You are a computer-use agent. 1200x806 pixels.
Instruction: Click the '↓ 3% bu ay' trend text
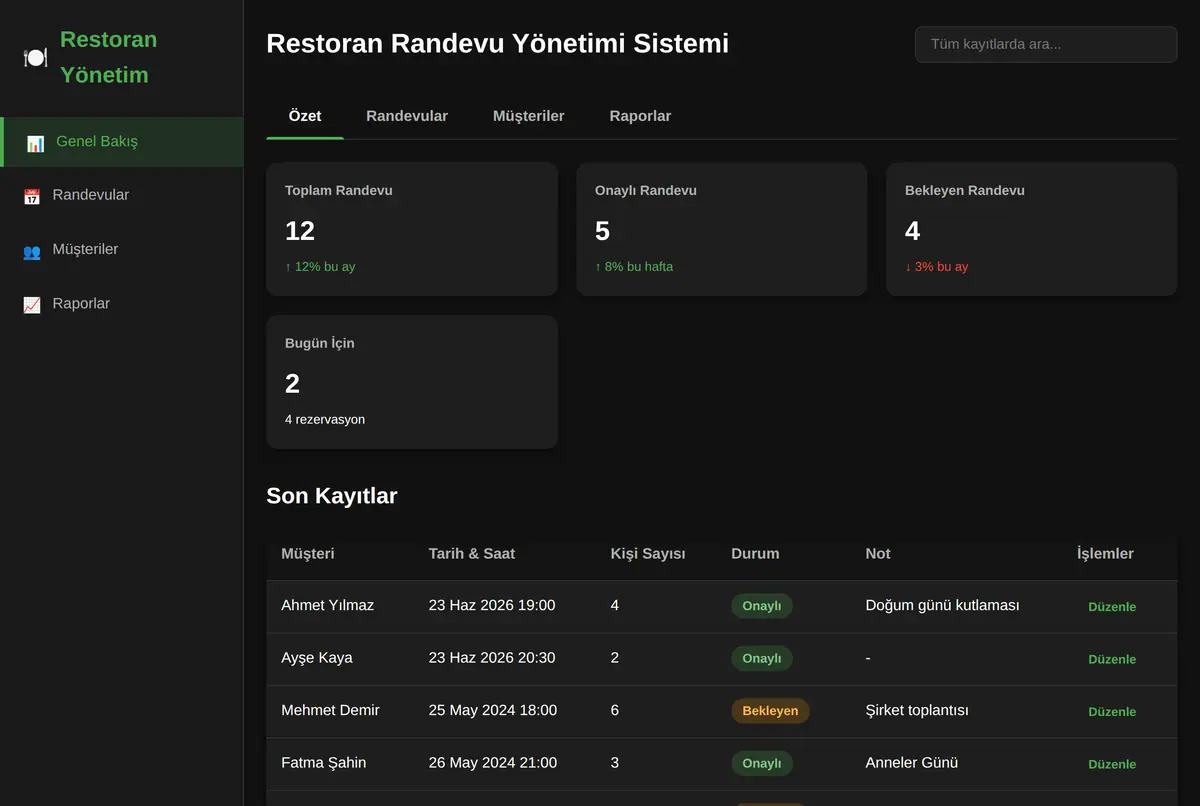[x=937, y=267]
